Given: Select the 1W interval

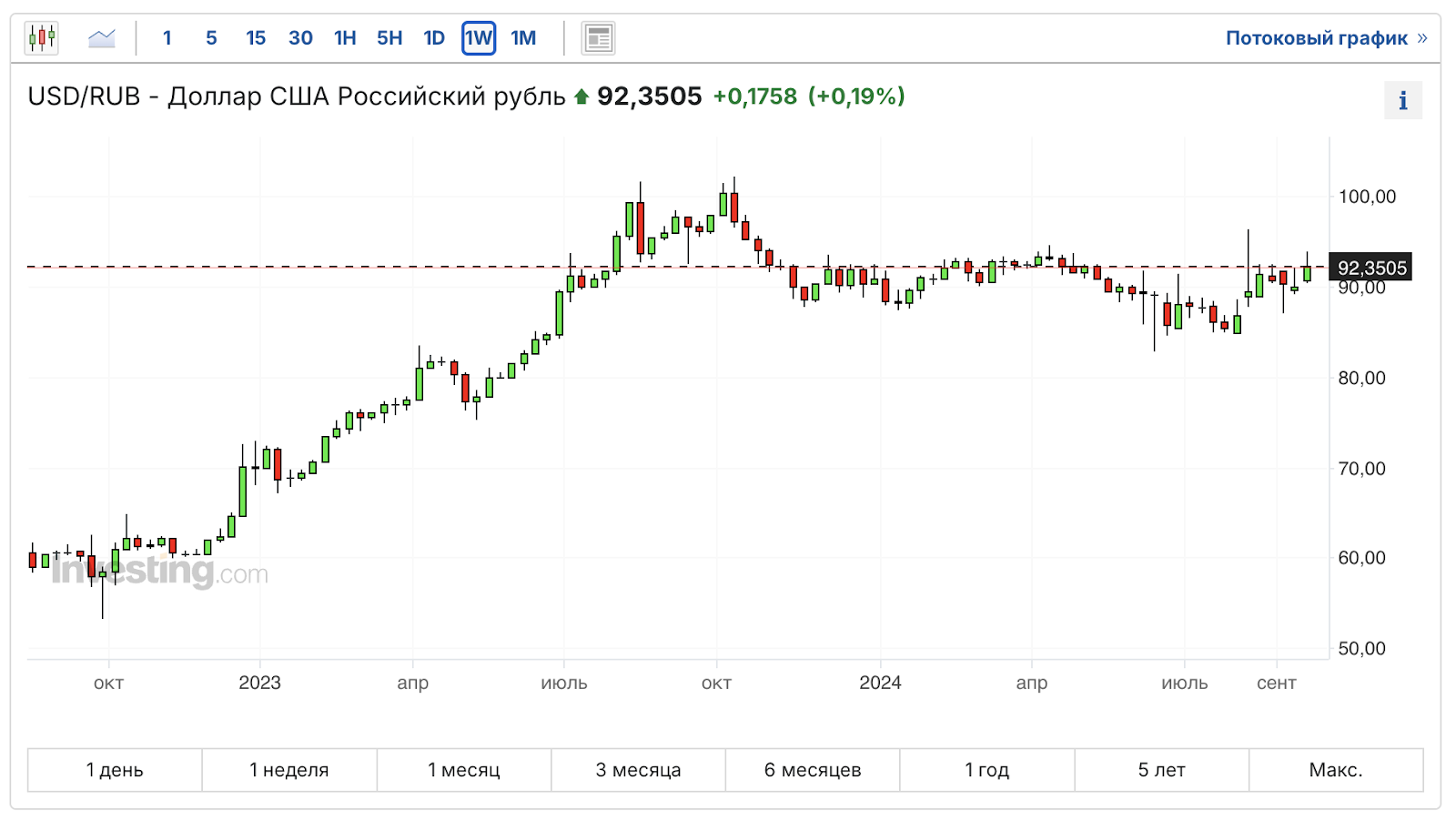Looking at the screenshot, I should click(x=479, y=38).
